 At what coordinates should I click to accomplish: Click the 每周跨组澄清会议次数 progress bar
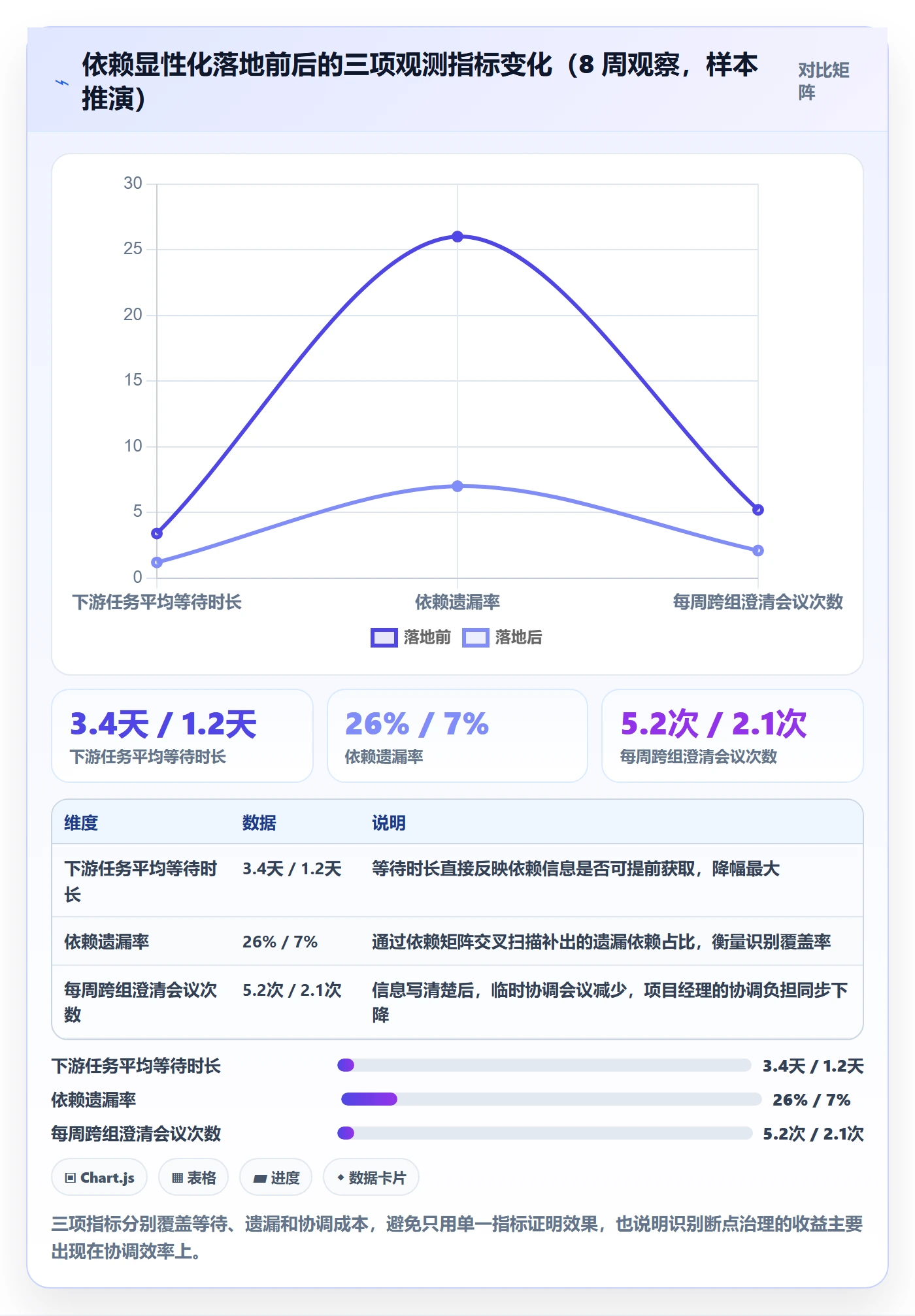point(544,1133)
